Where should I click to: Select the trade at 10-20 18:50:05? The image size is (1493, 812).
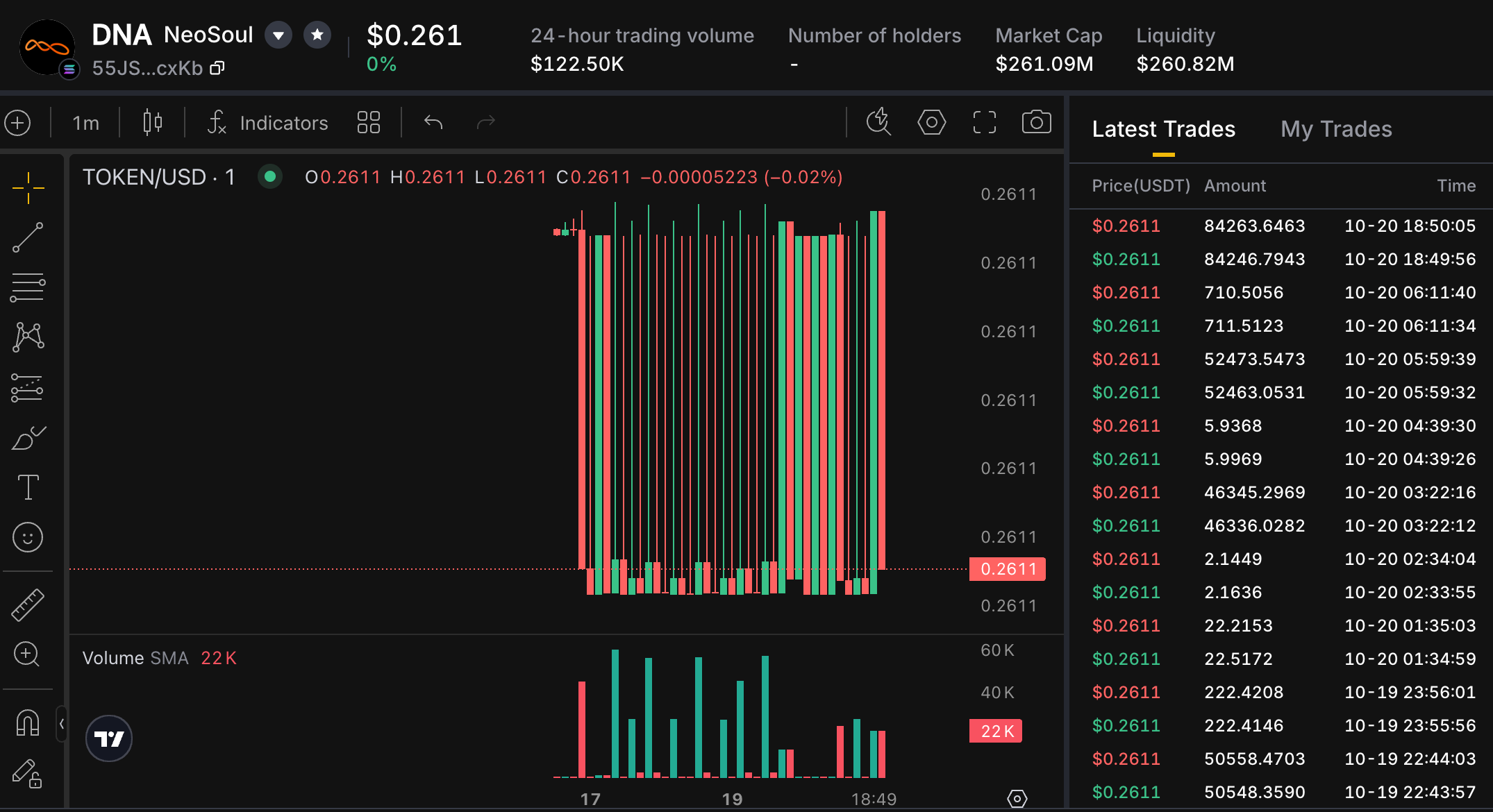1283,226
